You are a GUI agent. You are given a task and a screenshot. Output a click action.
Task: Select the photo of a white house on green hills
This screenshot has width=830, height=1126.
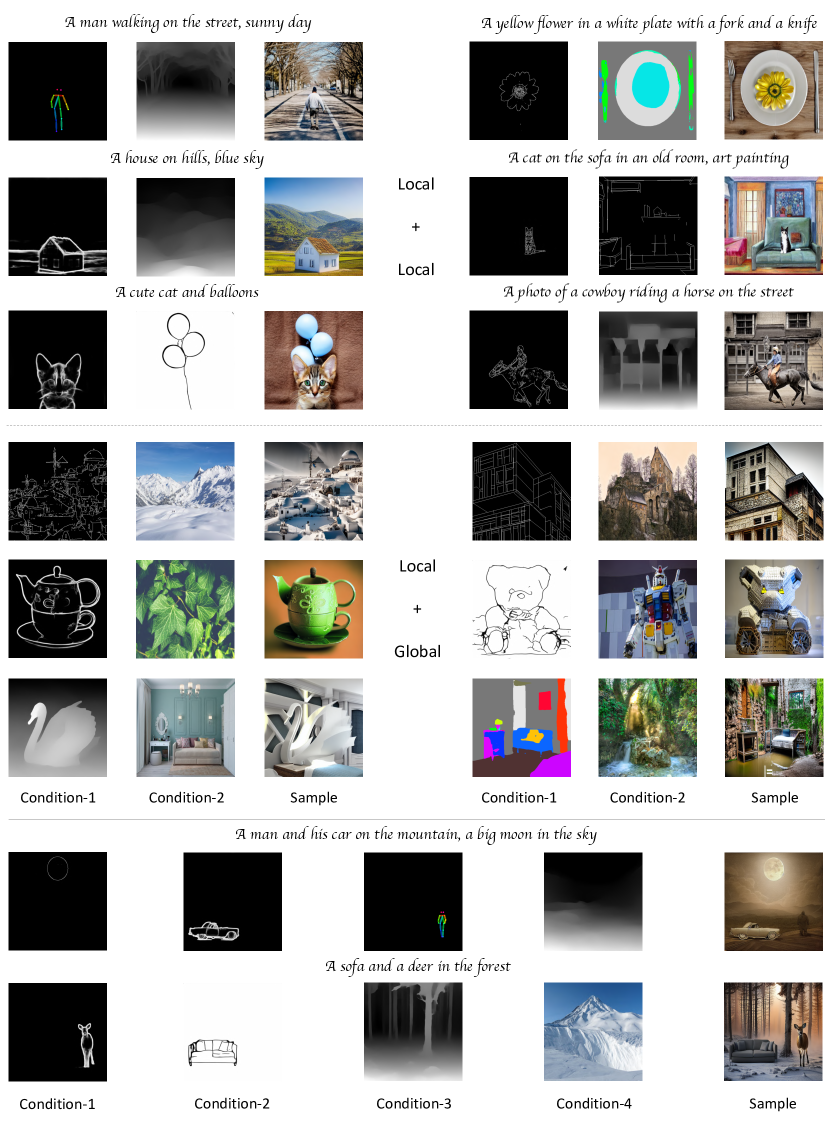[313, 227]
